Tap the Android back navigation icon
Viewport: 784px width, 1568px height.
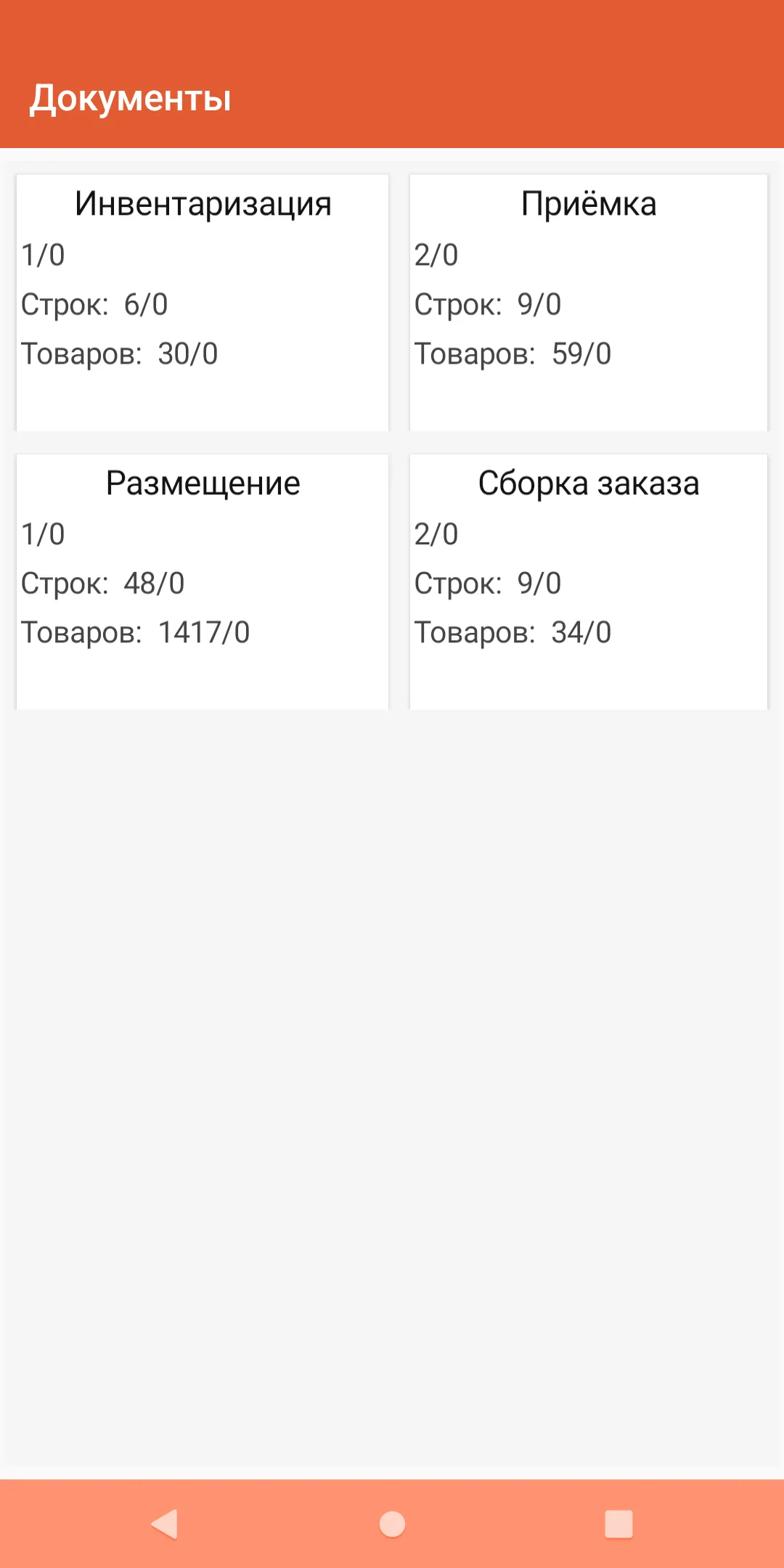click(x=165, y=1524)
